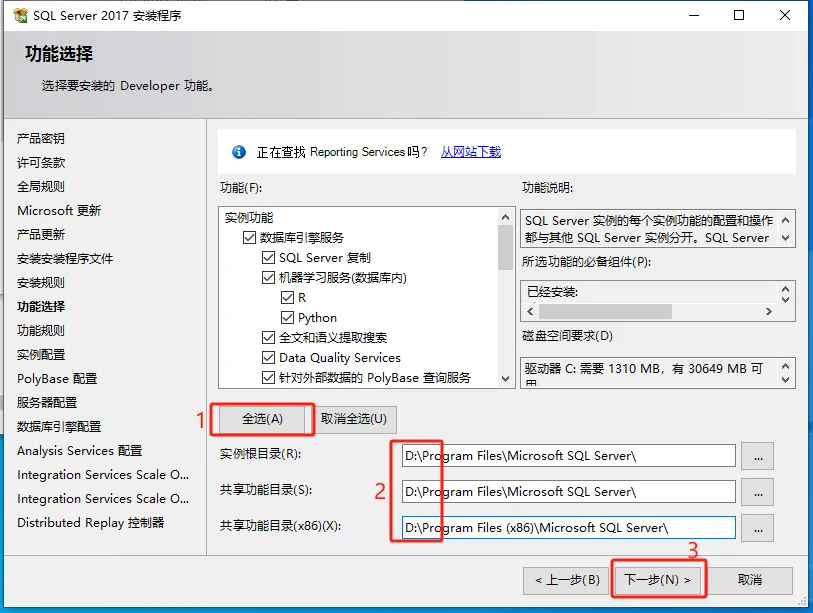Screen dimensions: 813x613
Task: Click the 全选(A) button
Action: tap(262, 419)
